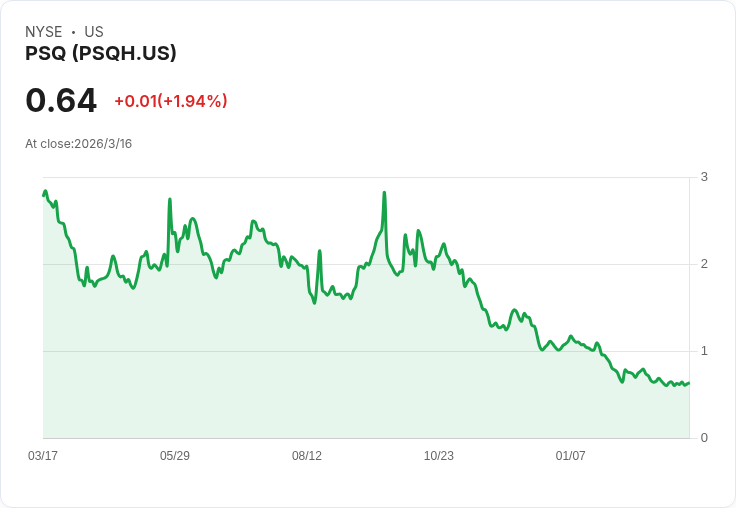The width and height of the screenshot is (736, 508).
Task: Click the NYSE exchange label
Action: pyautogui.click(x=44, y=32)
